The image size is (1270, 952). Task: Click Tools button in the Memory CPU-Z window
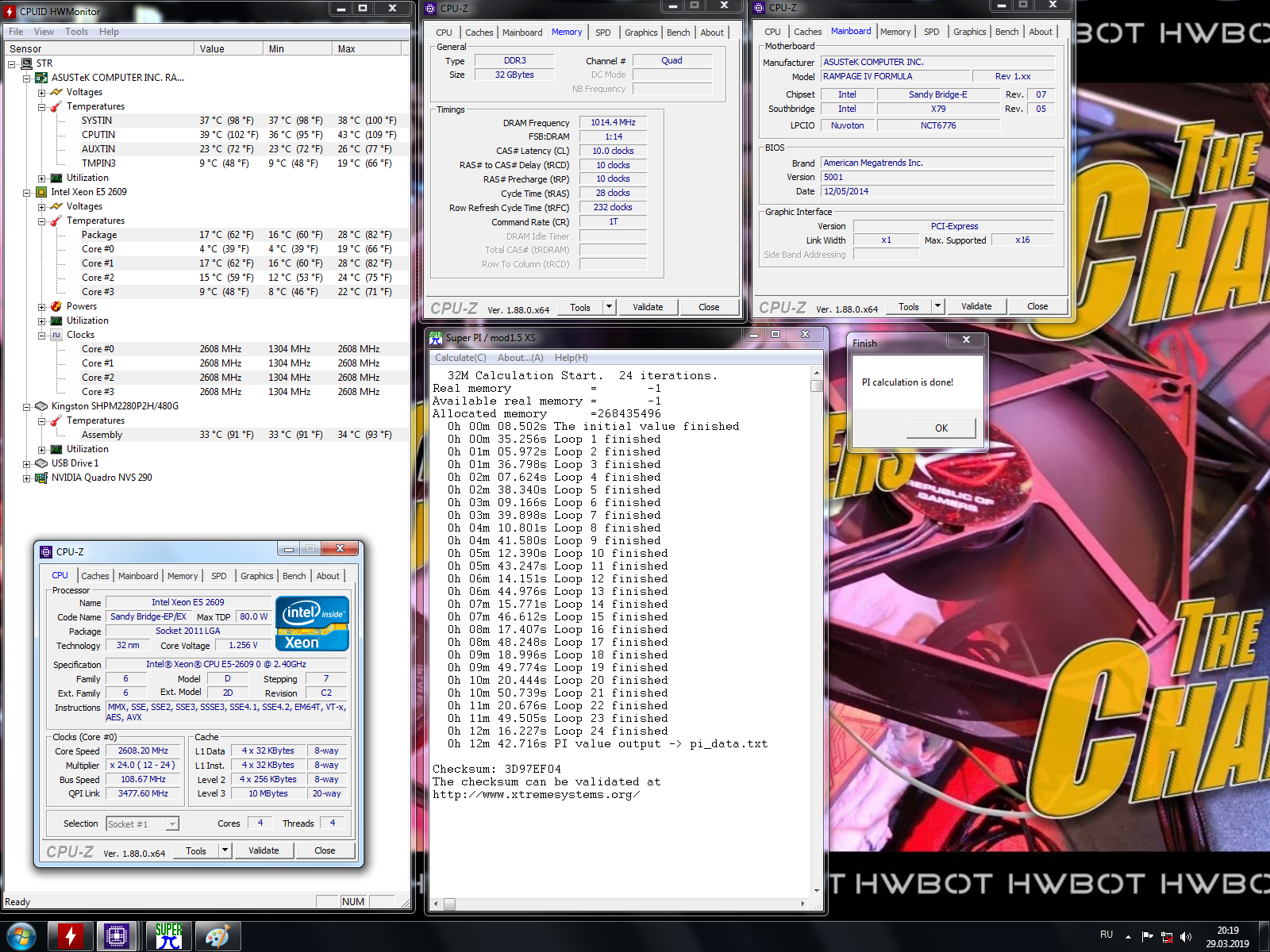tap(580, 307)
